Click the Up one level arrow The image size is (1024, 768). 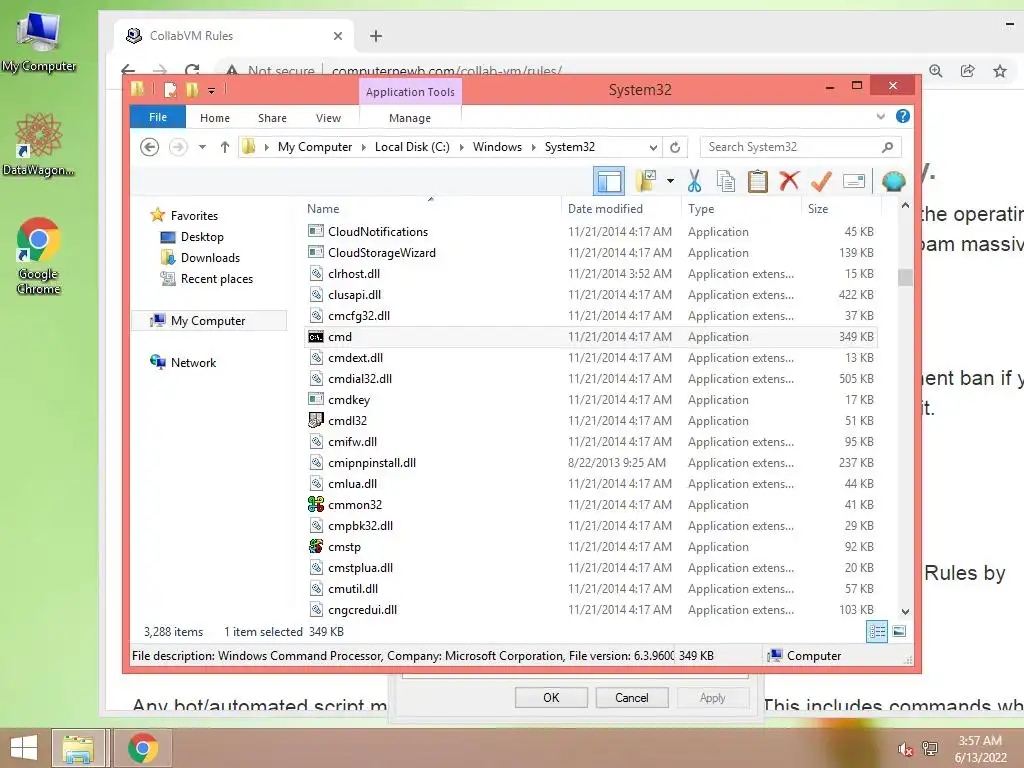point(225,147)
